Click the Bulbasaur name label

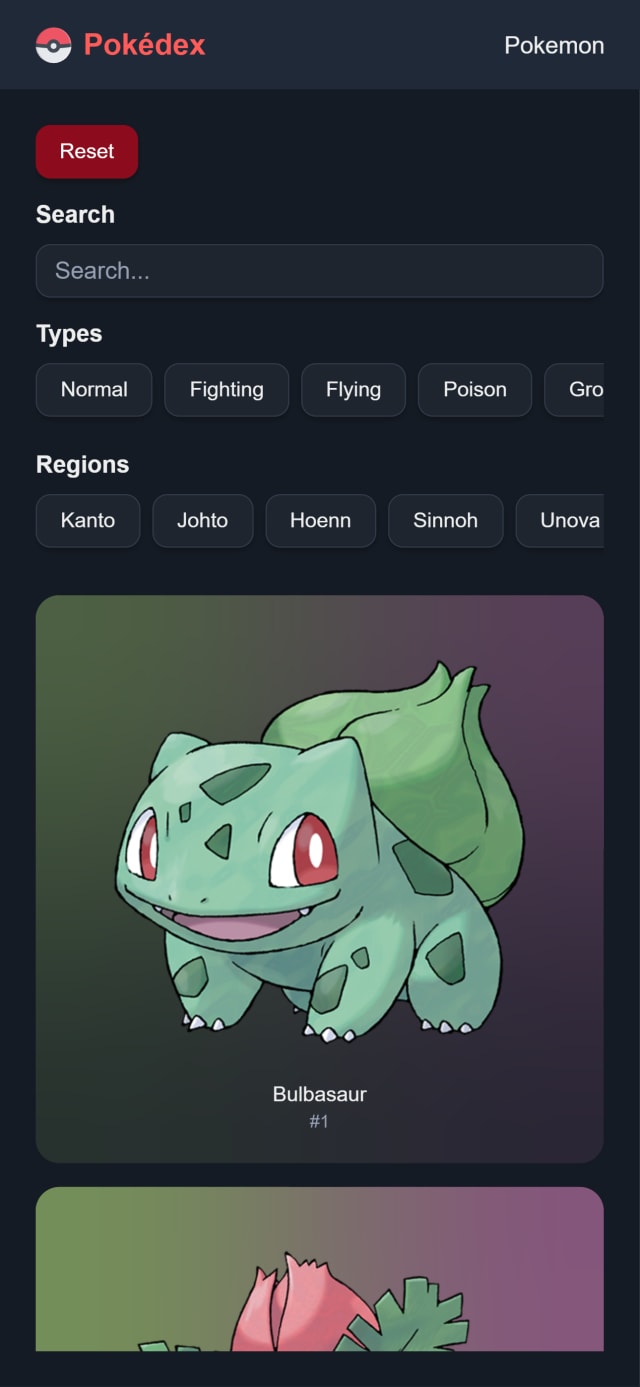tap(320, 1094)
